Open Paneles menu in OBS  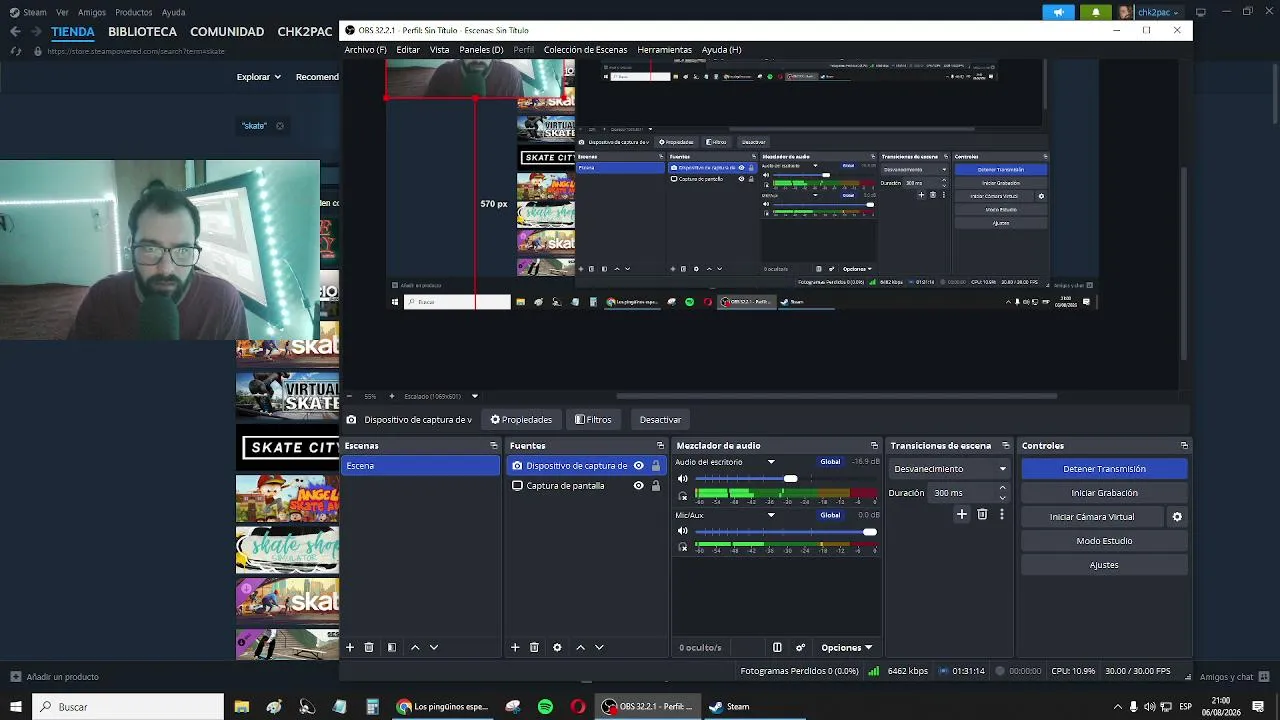coord(481,50)
